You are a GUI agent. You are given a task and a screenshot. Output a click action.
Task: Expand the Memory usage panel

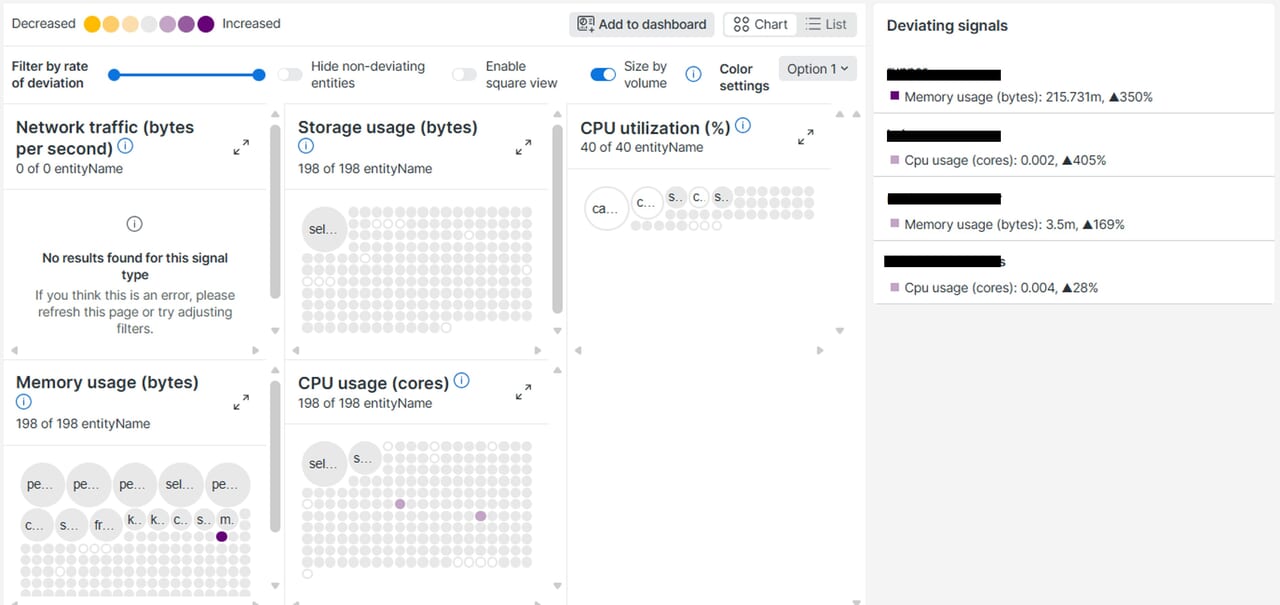coord(241,403)
